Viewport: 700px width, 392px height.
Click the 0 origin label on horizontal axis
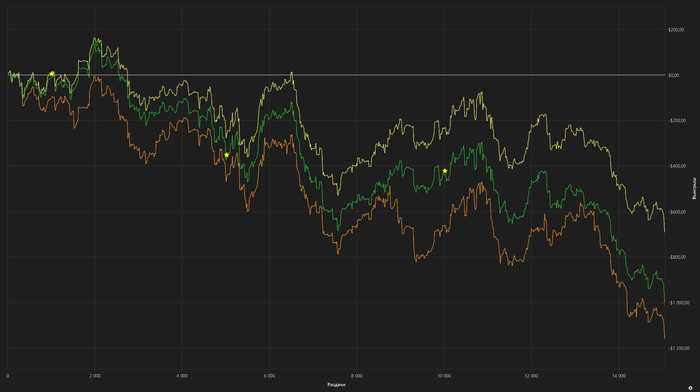click(x=8, y=376)
